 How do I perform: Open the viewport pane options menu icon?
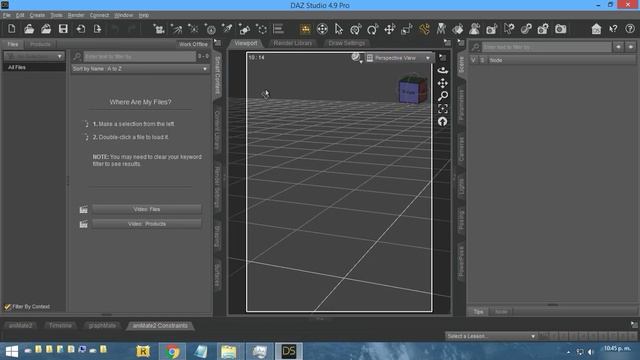(x=447, y=42)
